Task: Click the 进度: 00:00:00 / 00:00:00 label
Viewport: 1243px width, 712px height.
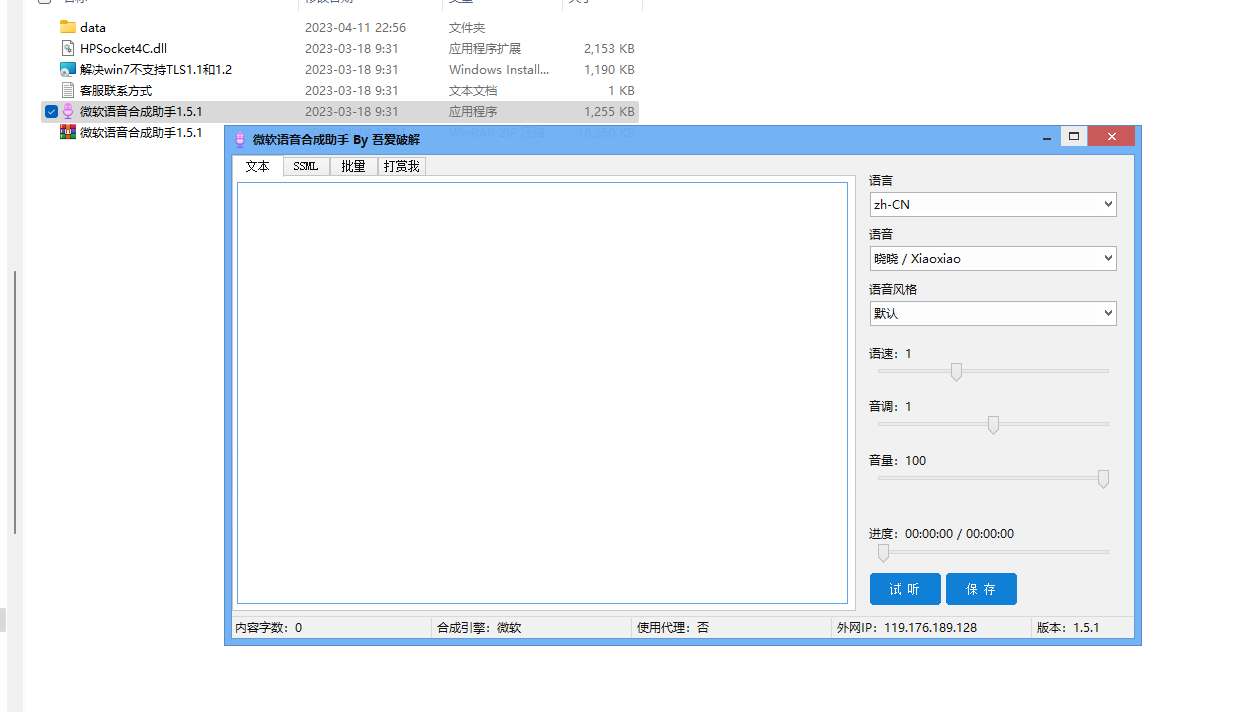Action: [941, 533]
